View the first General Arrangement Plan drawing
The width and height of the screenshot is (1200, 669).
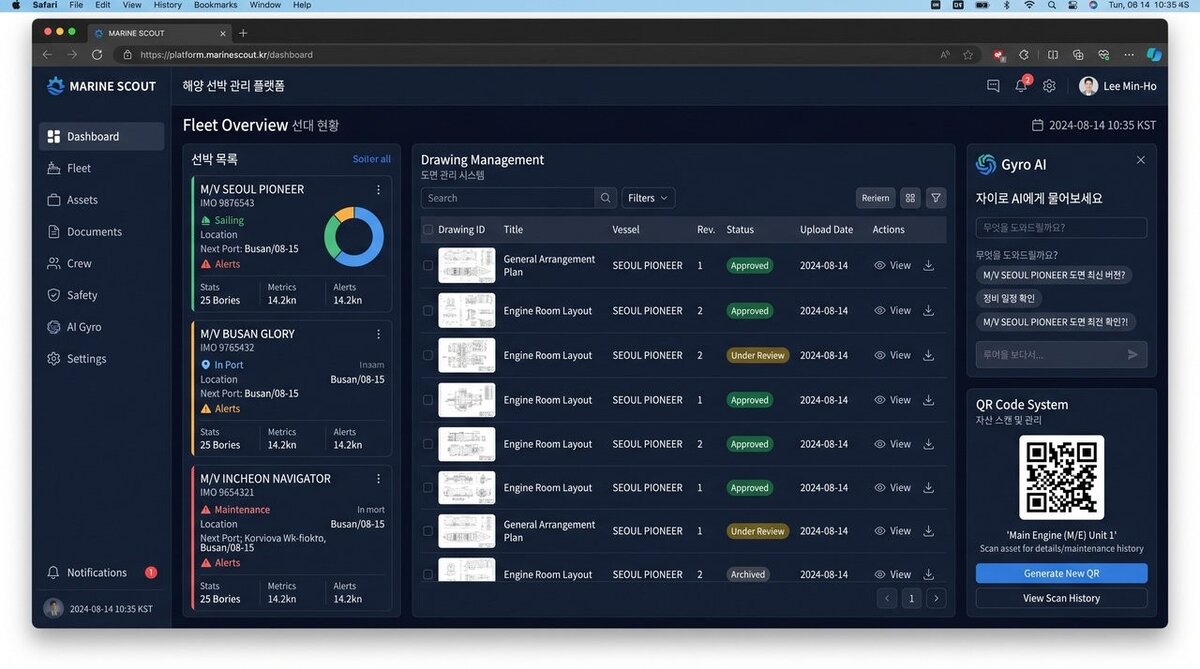pyautogui.click(x=892, y=265)
